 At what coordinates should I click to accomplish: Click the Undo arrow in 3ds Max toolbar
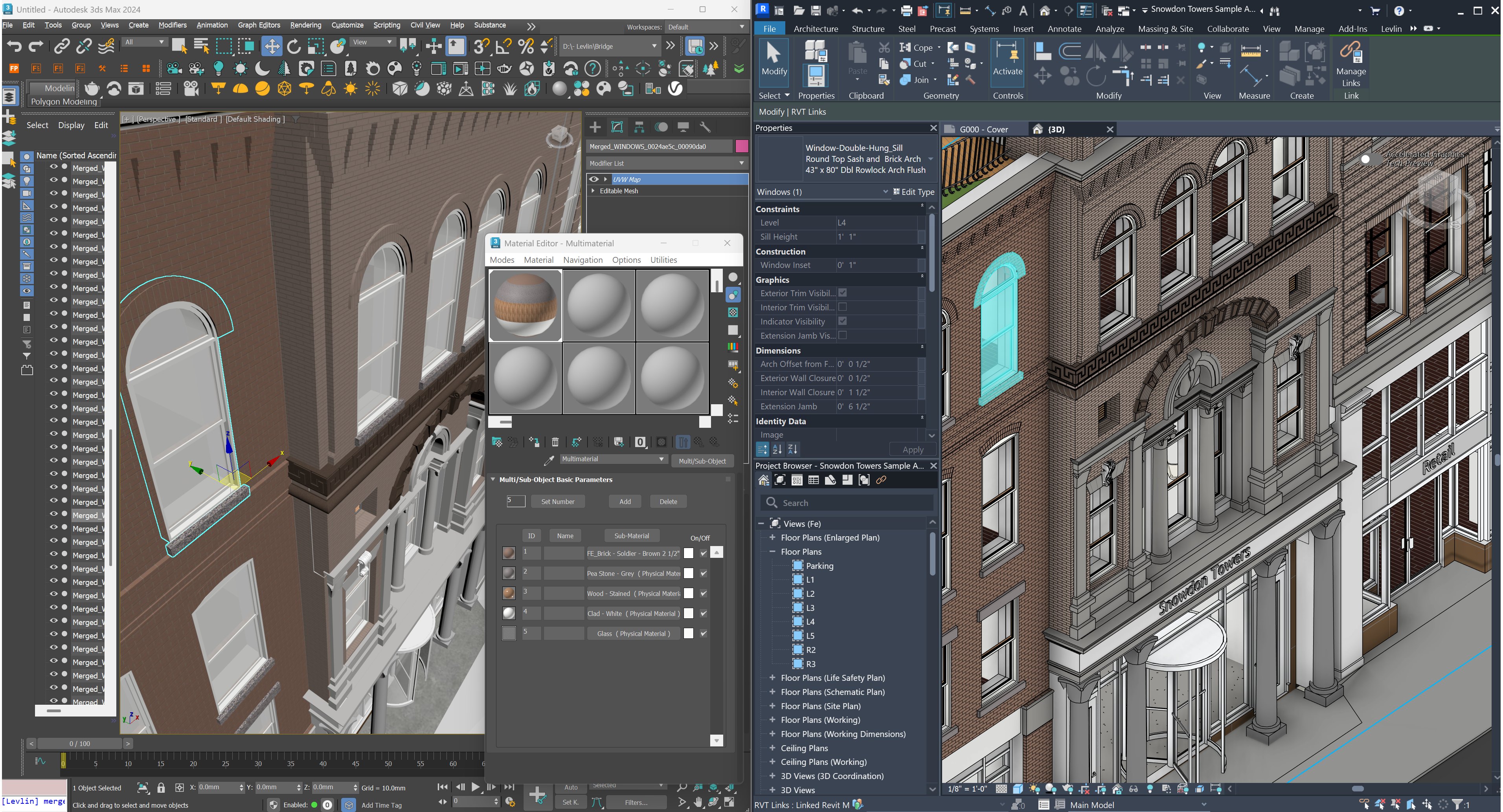click(14, 47)
